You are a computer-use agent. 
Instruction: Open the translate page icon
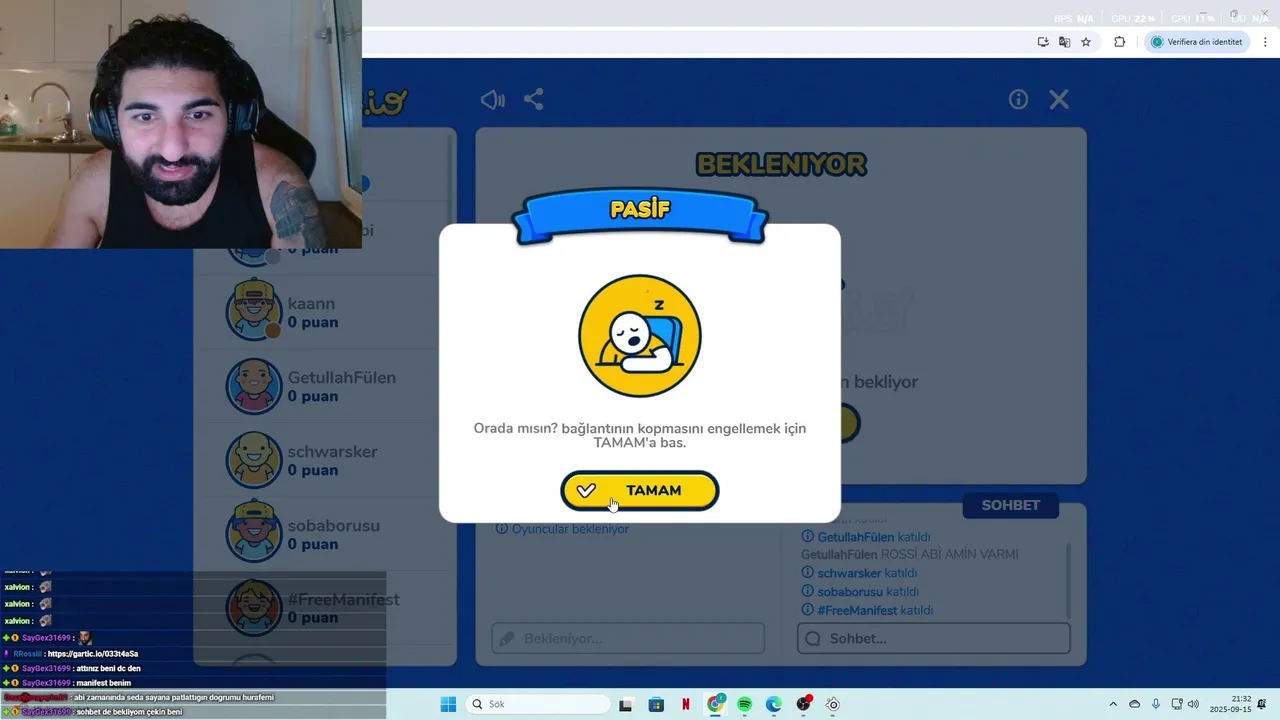point(1064,42)
